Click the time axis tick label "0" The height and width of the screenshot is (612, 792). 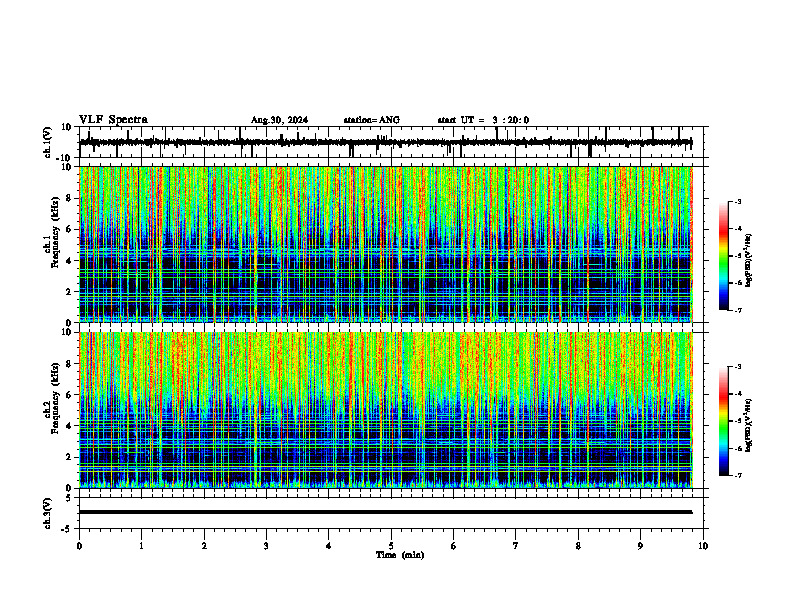(79, 546)
